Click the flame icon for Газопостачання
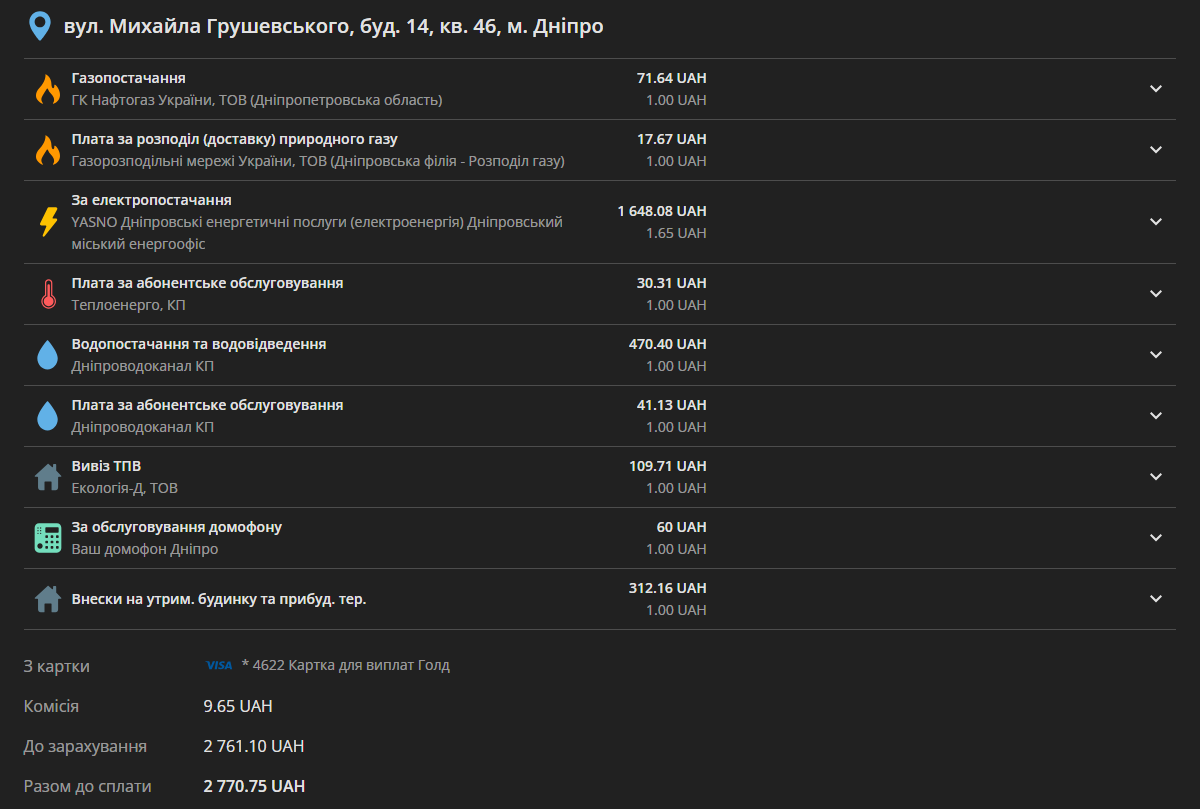1200x809 pixels. tap(48, 89)
